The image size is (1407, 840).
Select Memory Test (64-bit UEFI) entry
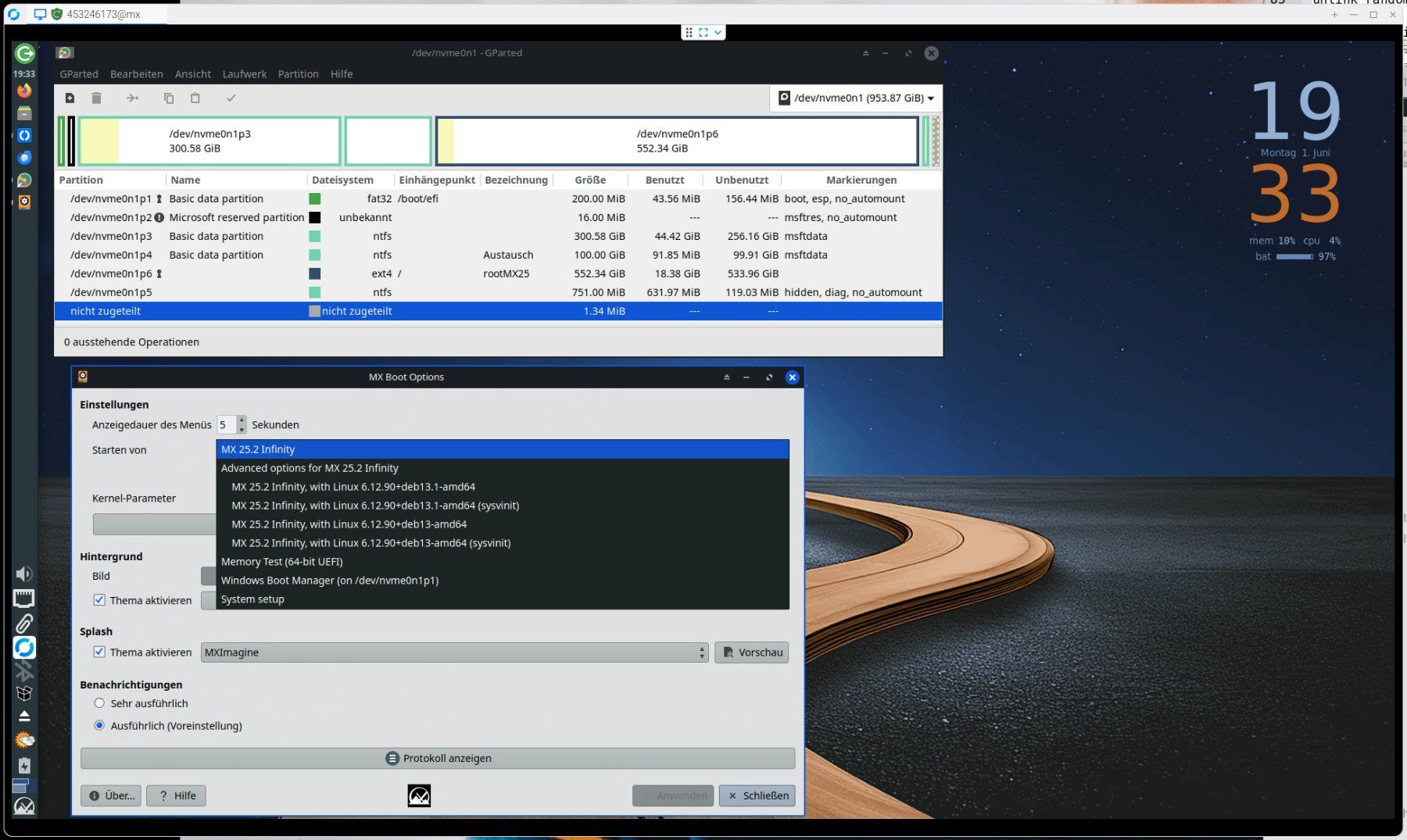point(503,562)
